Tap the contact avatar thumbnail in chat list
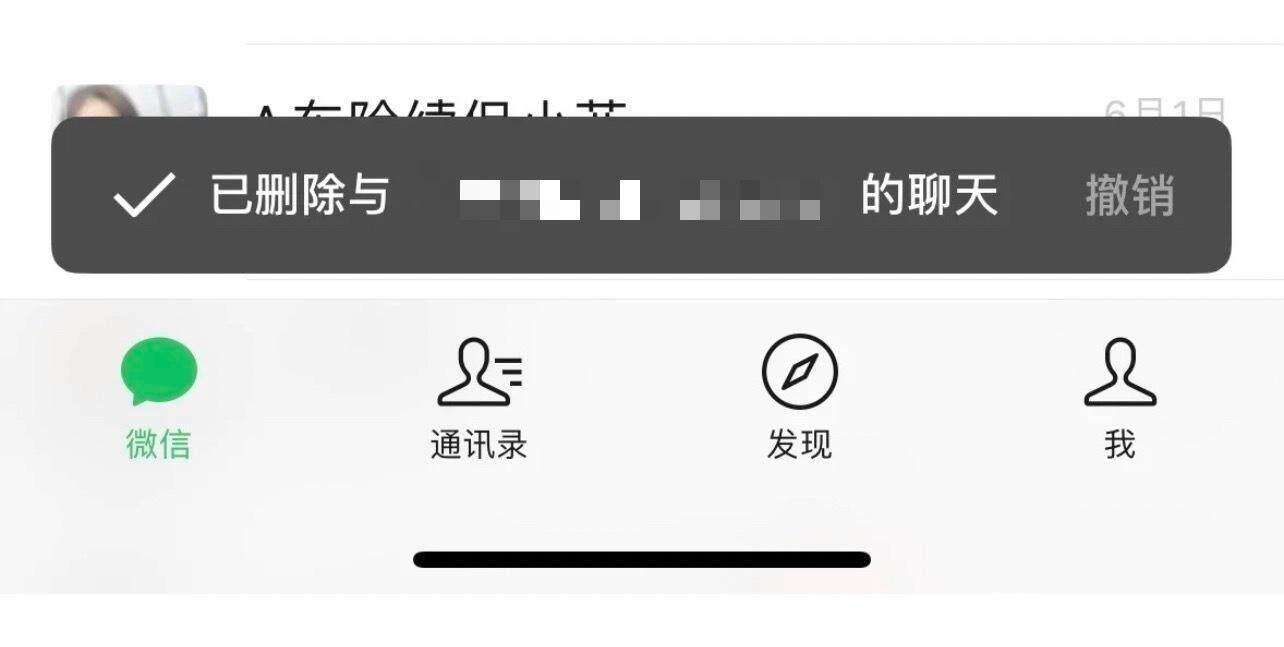The image size is (1284, 647). 129,101
